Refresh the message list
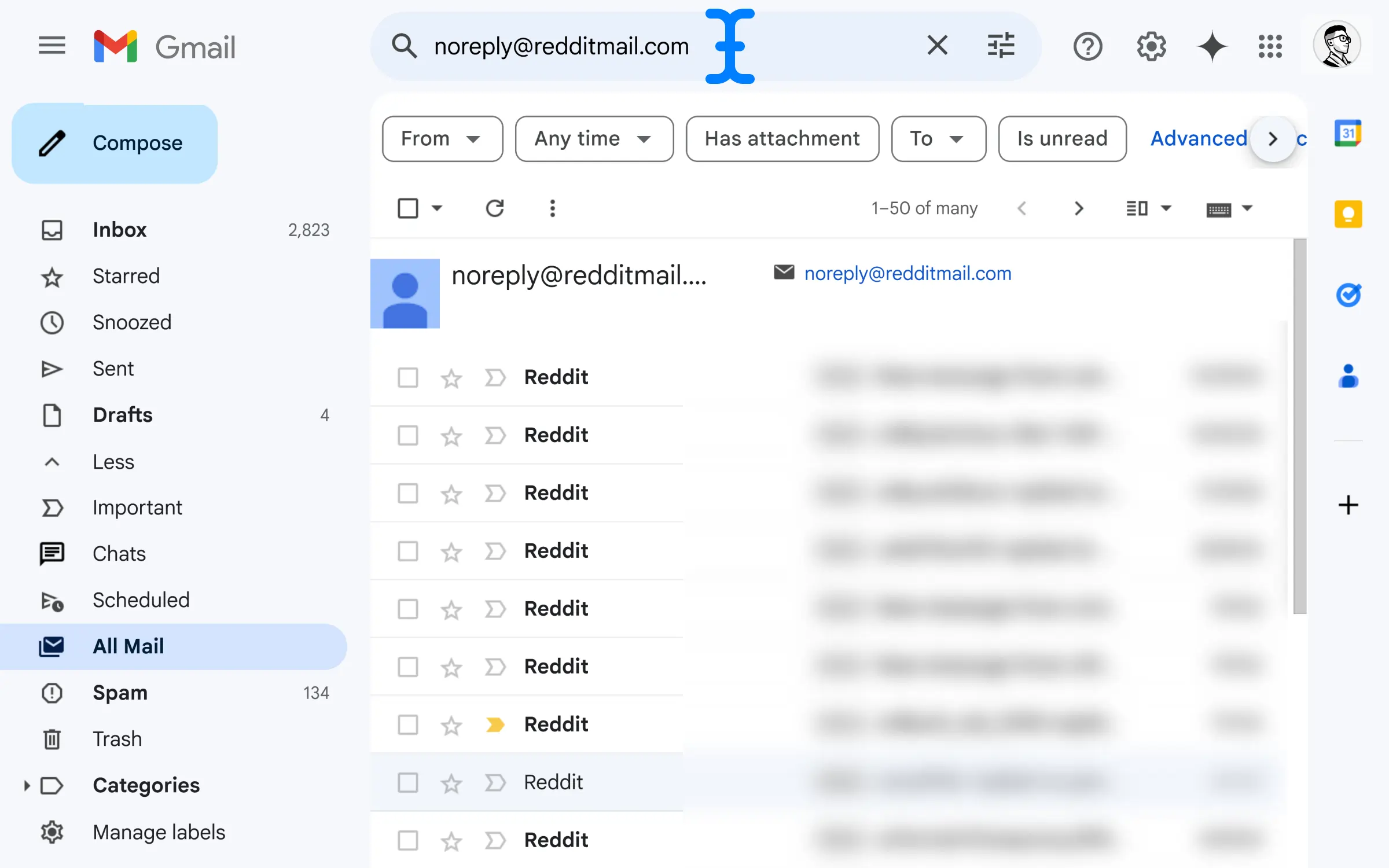Image resolution: width=1389 pixels, height=868 pixels. [x=495, y=208]
